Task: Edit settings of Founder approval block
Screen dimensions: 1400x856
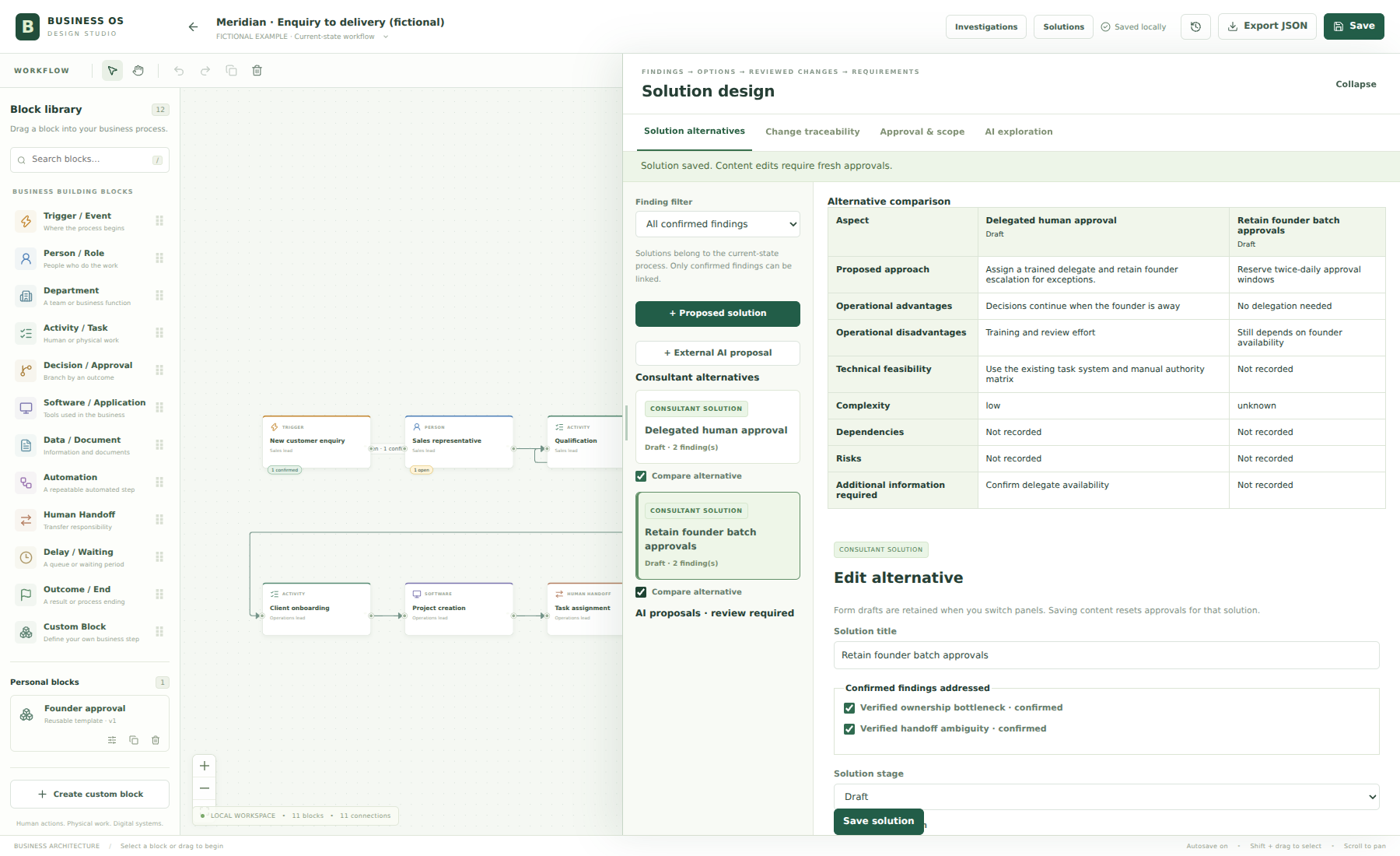Action: coord(112,740)
